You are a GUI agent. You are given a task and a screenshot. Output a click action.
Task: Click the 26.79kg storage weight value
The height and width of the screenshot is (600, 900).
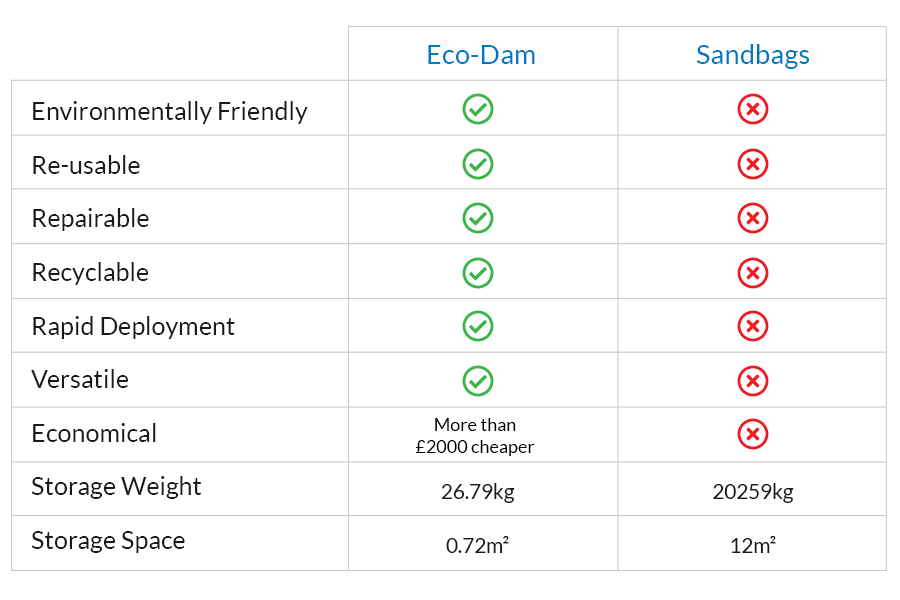coord(476,492)
